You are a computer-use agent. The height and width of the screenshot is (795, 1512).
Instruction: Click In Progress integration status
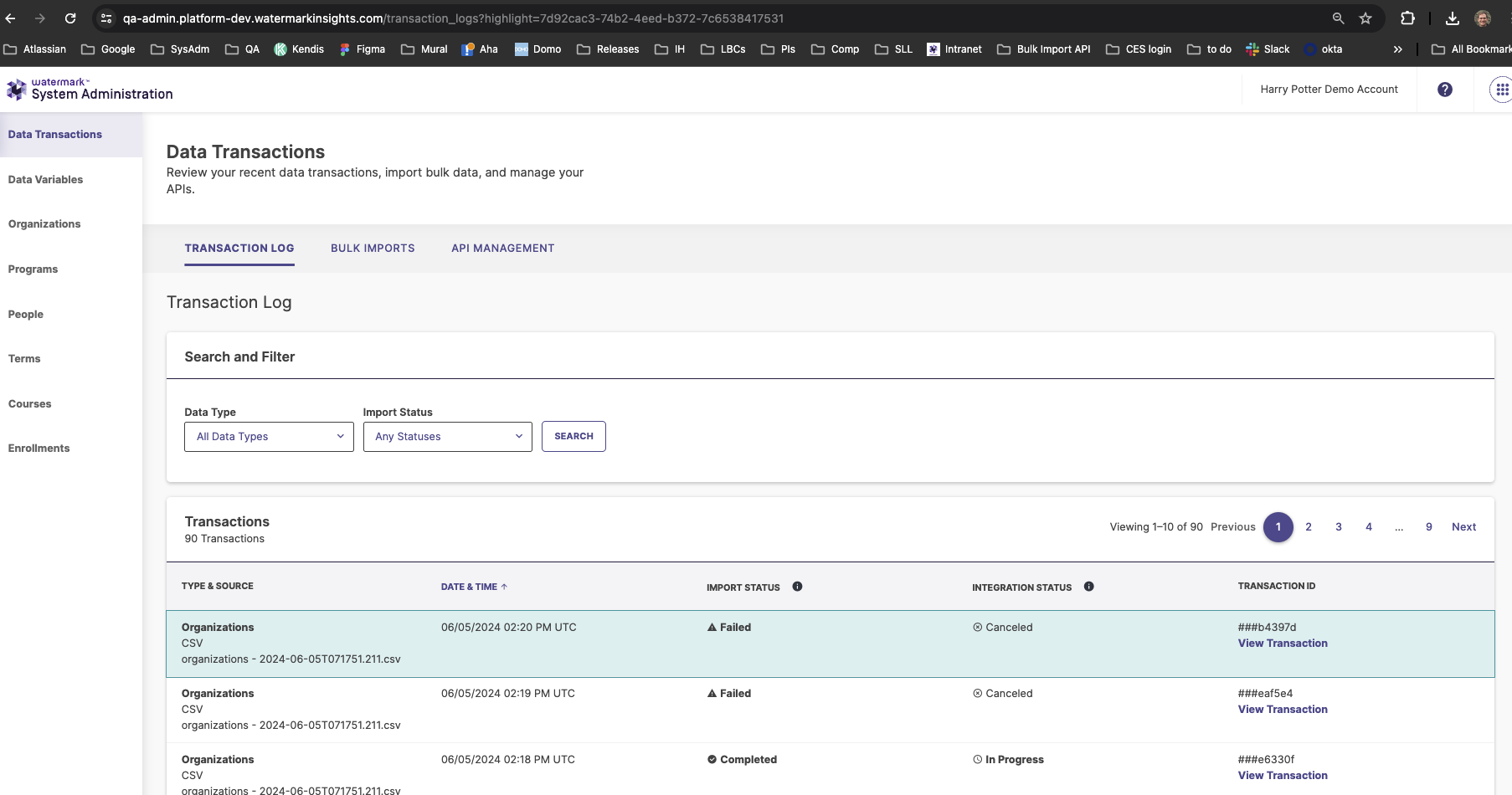[x=1008, y=760]
